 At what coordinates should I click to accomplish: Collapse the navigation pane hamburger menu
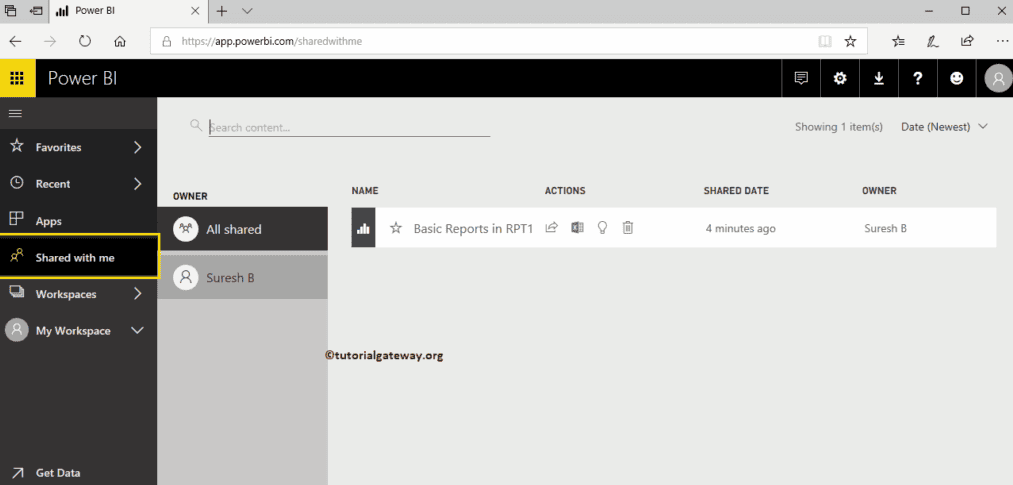pos(15,114)
